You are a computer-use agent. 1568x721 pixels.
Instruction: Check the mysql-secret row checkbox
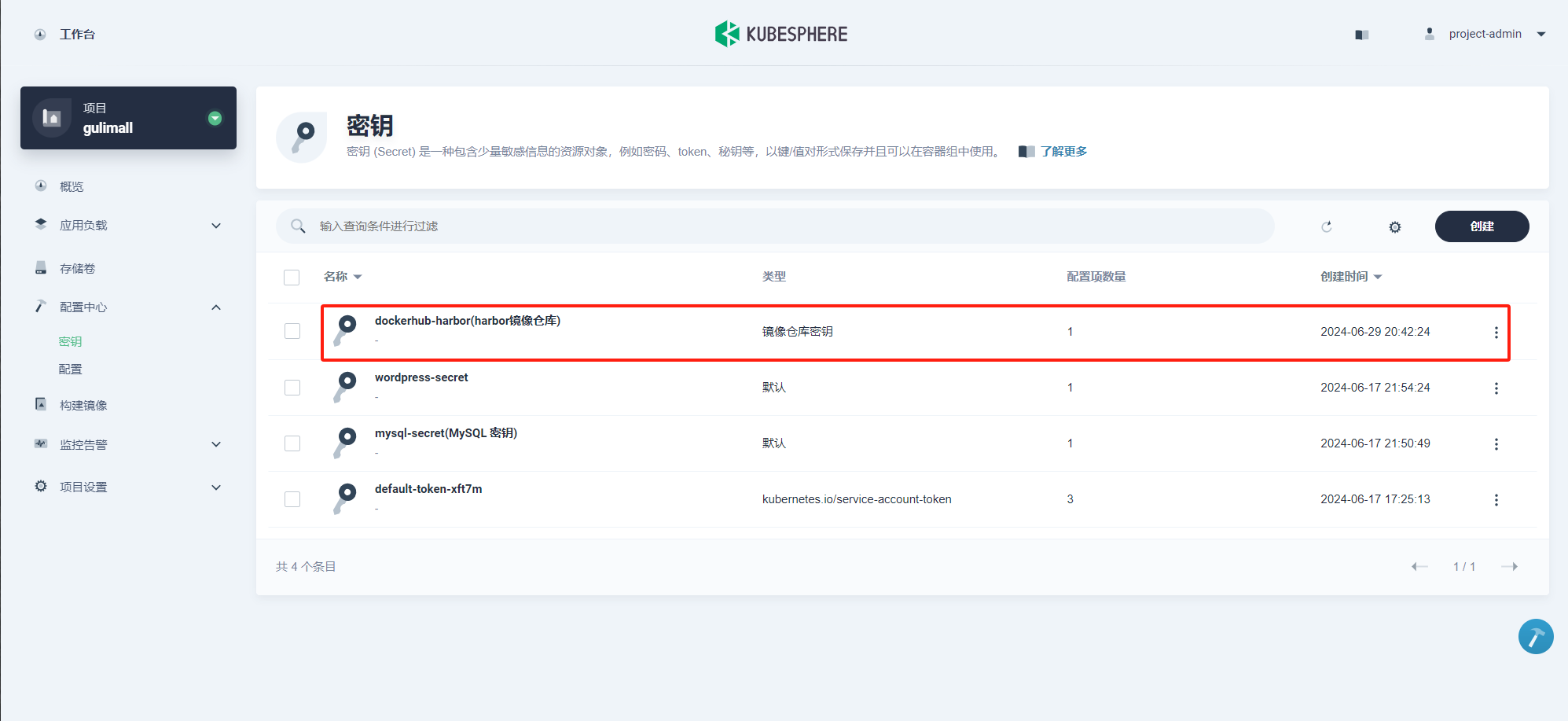click(292, 443)
